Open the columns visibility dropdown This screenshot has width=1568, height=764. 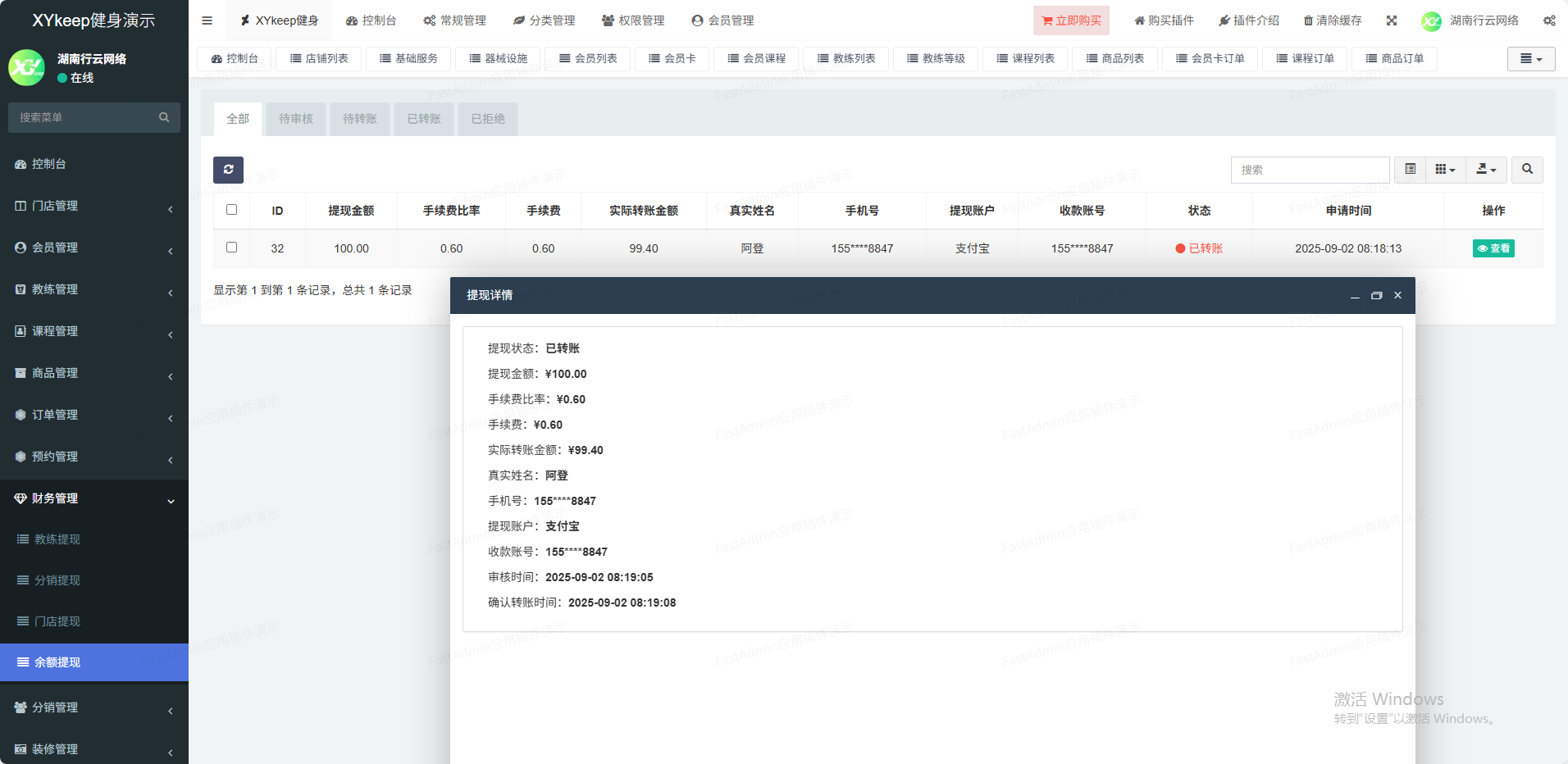point(1445,170)
